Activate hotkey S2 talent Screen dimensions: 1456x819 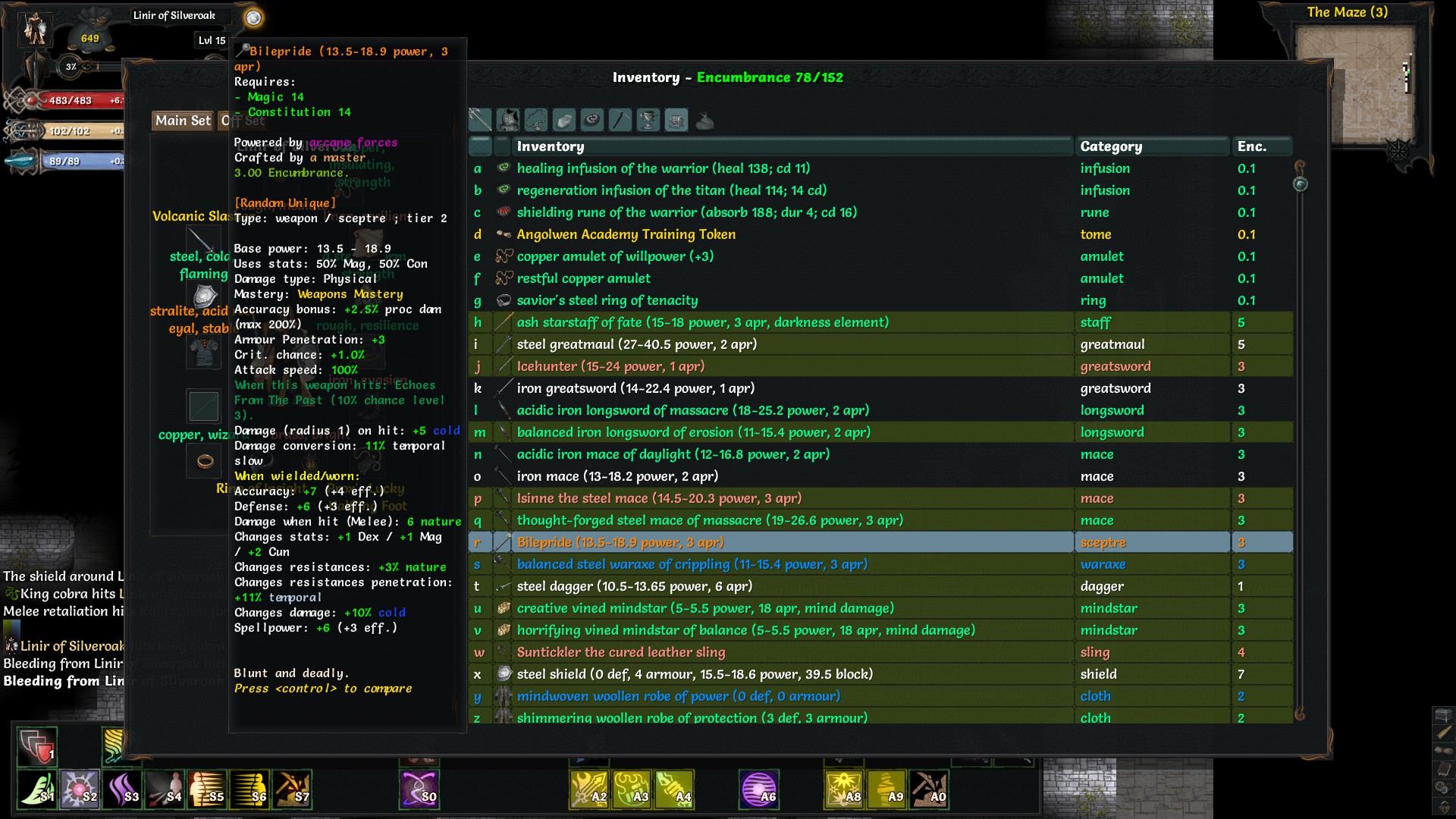click(80, 789)
